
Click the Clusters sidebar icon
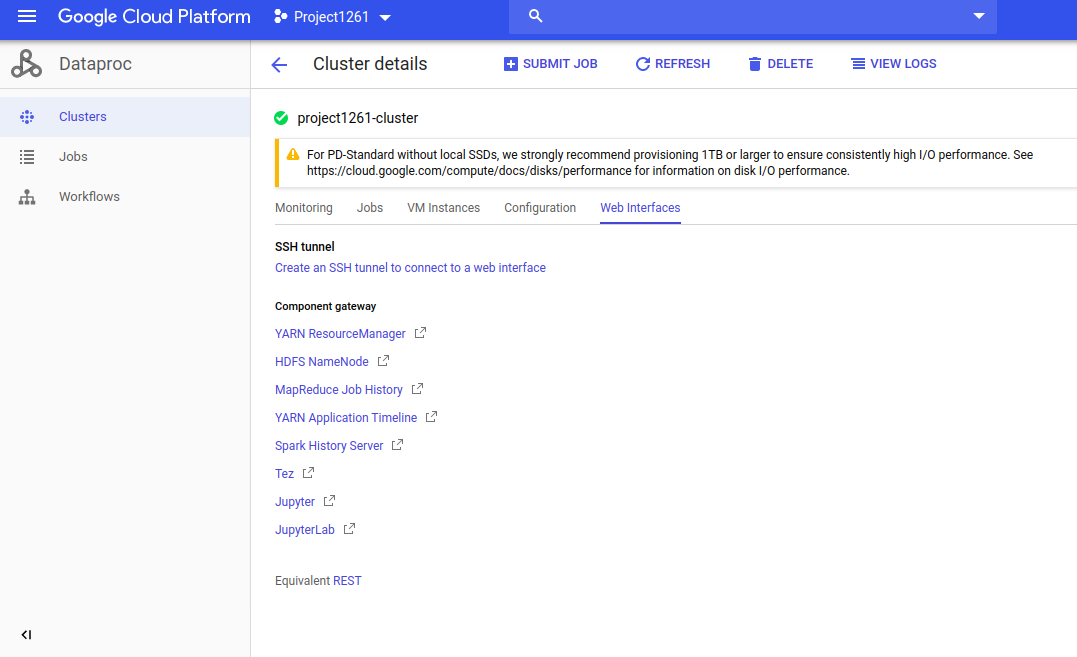27,117
